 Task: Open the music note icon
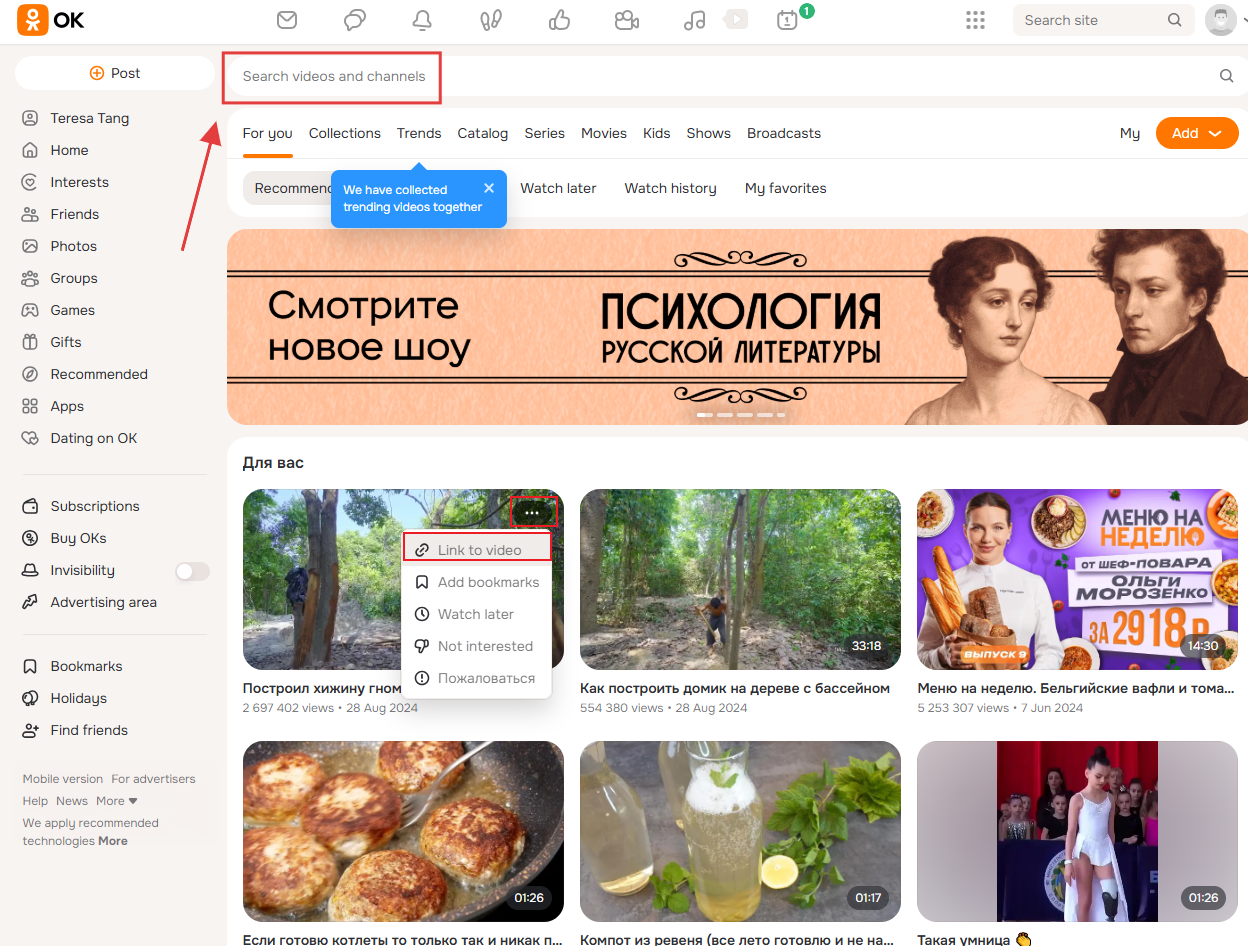(694, 20)
